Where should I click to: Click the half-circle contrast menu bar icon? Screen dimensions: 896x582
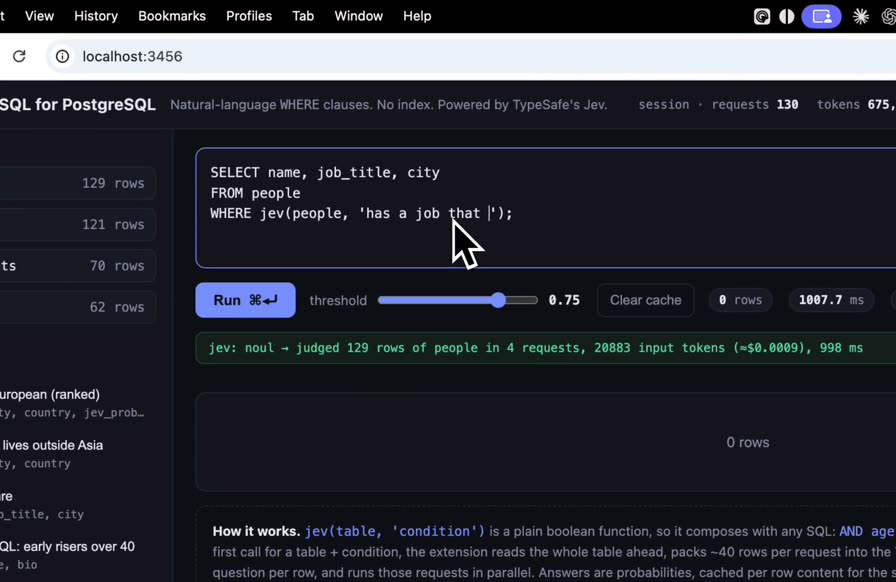pyautogui.click(x=787, y=17)
